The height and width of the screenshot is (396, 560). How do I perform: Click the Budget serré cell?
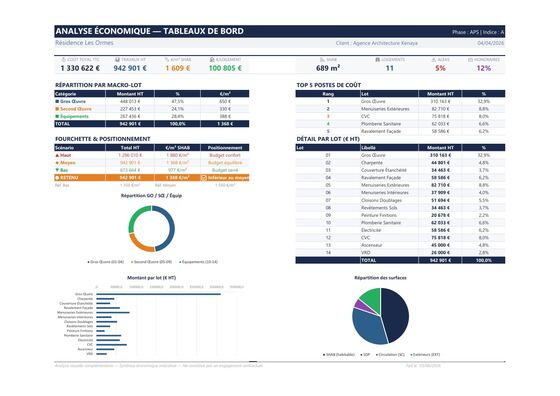(x=225, y=170)
